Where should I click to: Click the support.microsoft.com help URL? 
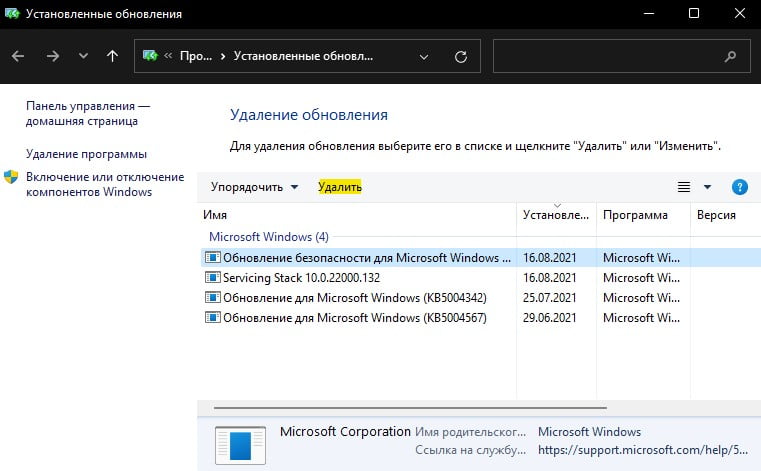(643, 450)
